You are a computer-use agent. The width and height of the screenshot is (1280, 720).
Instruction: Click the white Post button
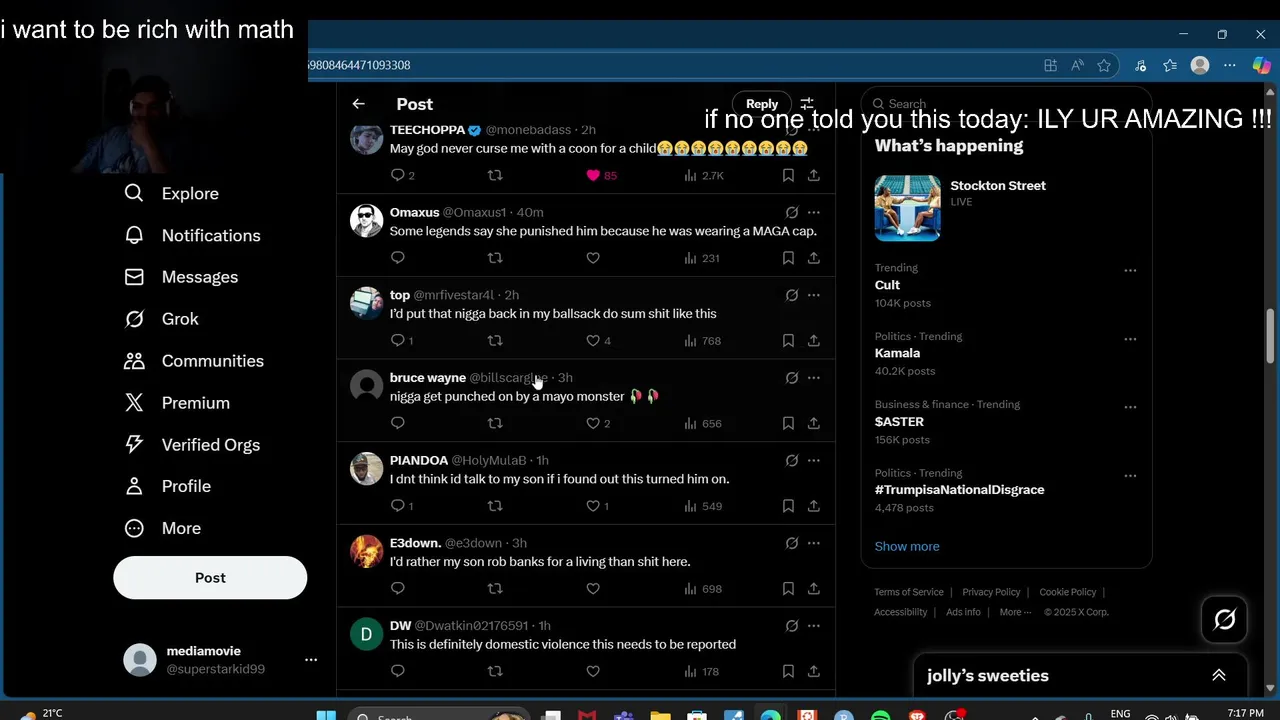[210, 578]
